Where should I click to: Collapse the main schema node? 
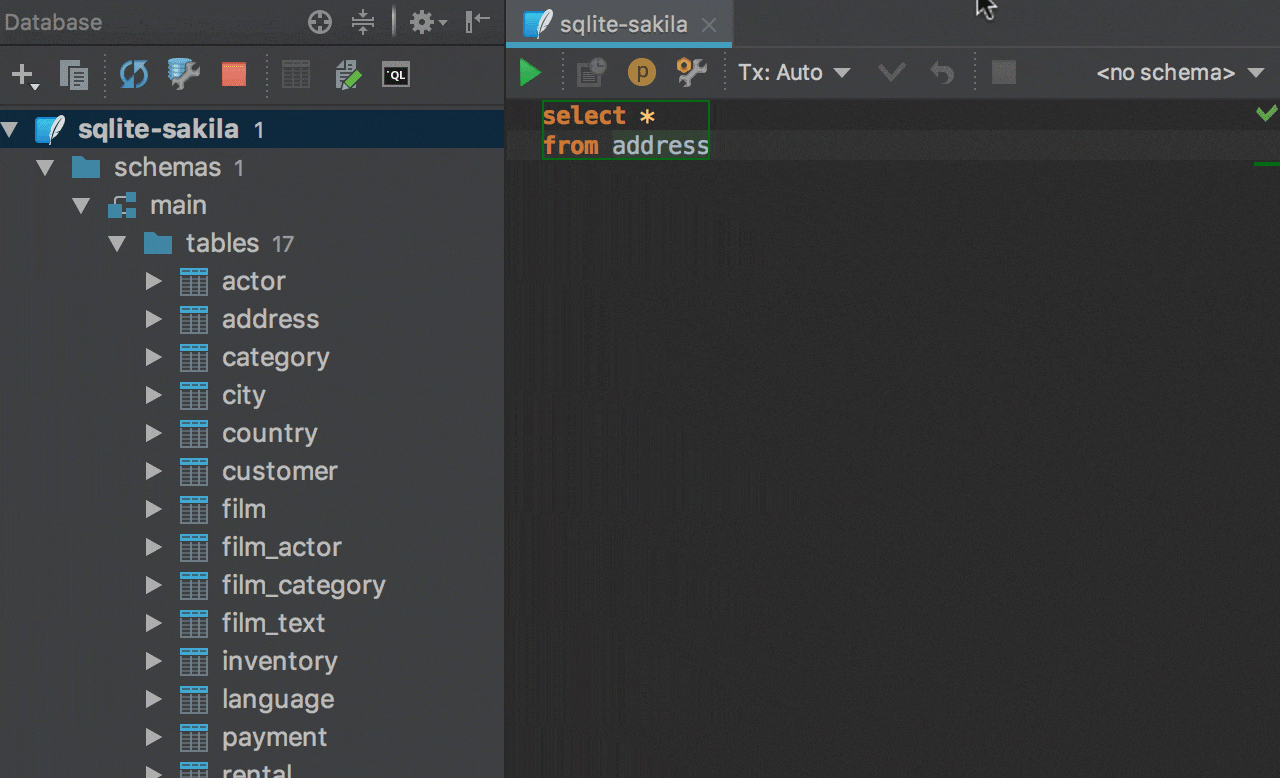pyautogui.click(x=81, y=206)
